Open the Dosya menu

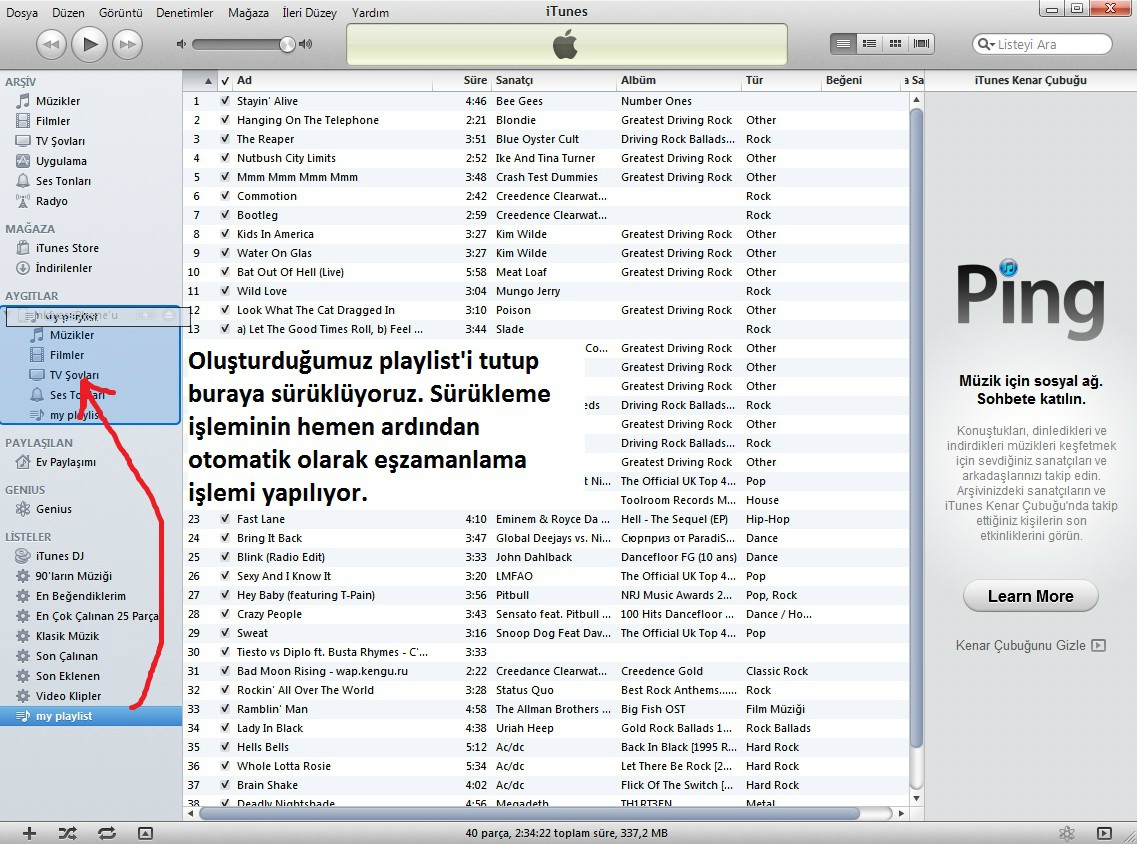pyautogui.click(x=22, y=12)
